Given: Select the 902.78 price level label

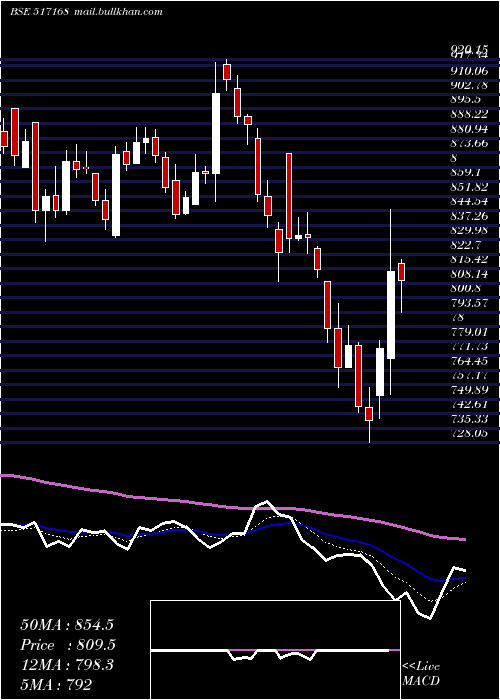Looking at the screenshot, I should (x=469, y=85).
